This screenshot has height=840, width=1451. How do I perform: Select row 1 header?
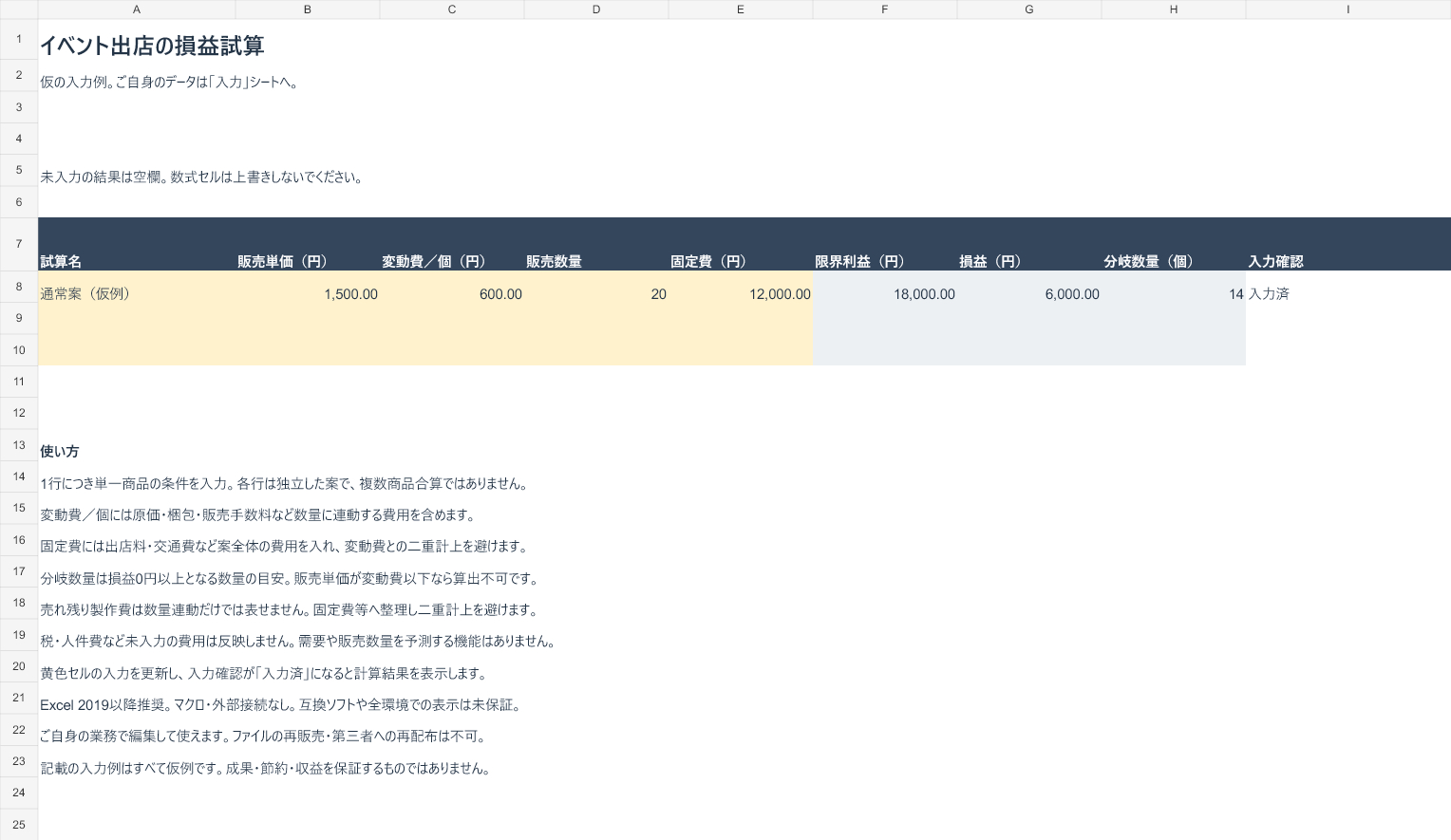(19, 39)
